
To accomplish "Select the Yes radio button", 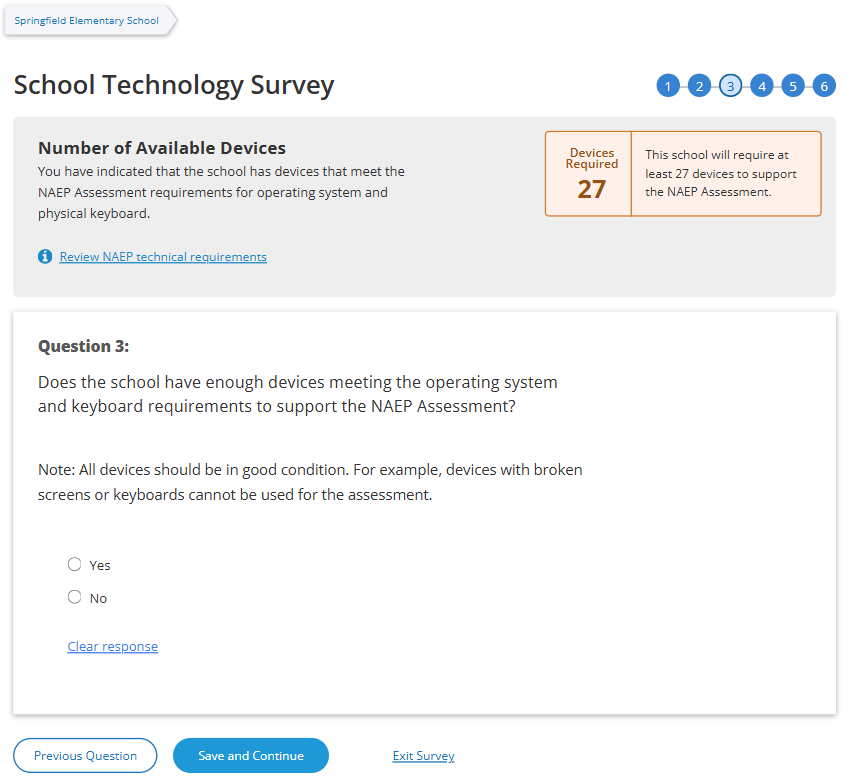I will tap(75, 564).
